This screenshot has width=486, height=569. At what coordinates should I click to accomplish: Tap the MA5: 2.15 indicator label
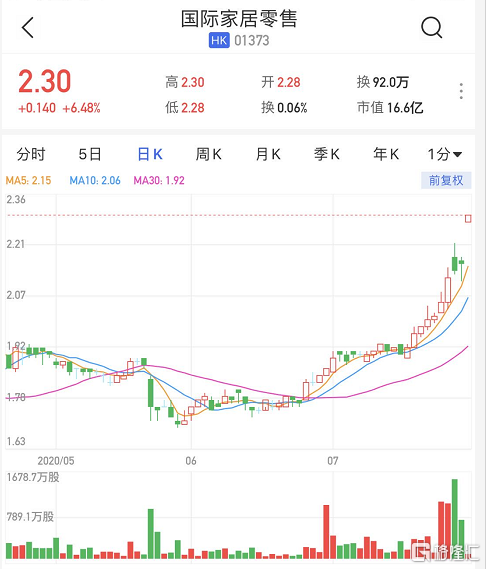point(28,180)
